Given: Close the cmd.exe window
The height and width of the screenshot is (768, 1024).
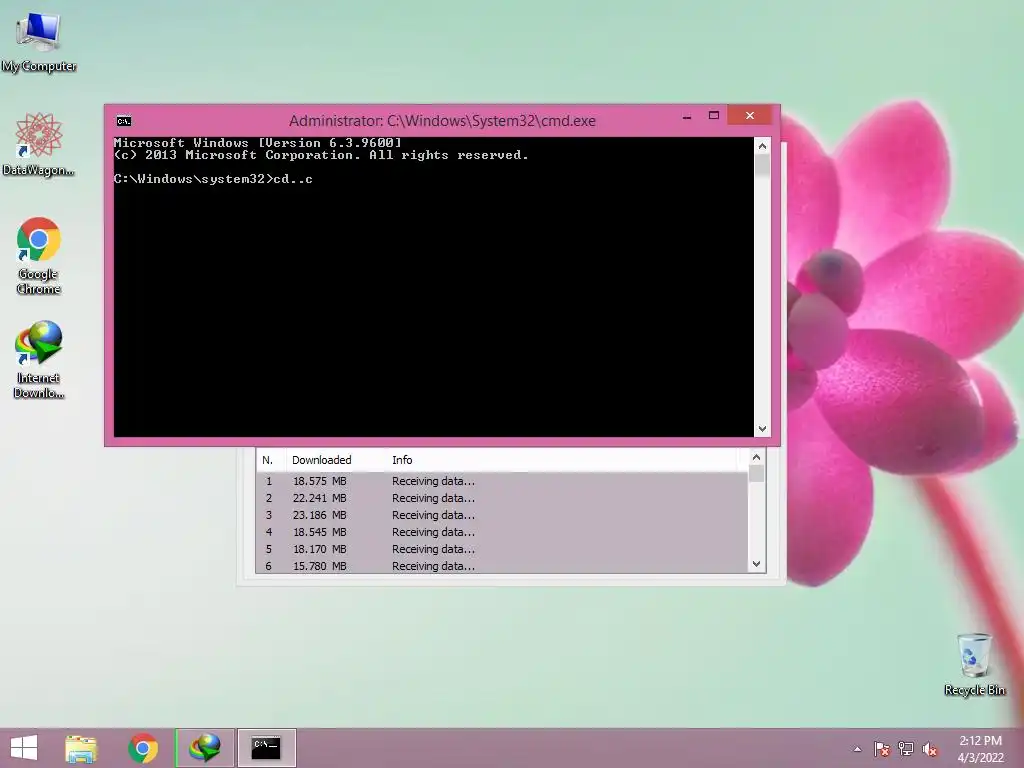Looking at the screenshot, I should click(x=750, y=116).
